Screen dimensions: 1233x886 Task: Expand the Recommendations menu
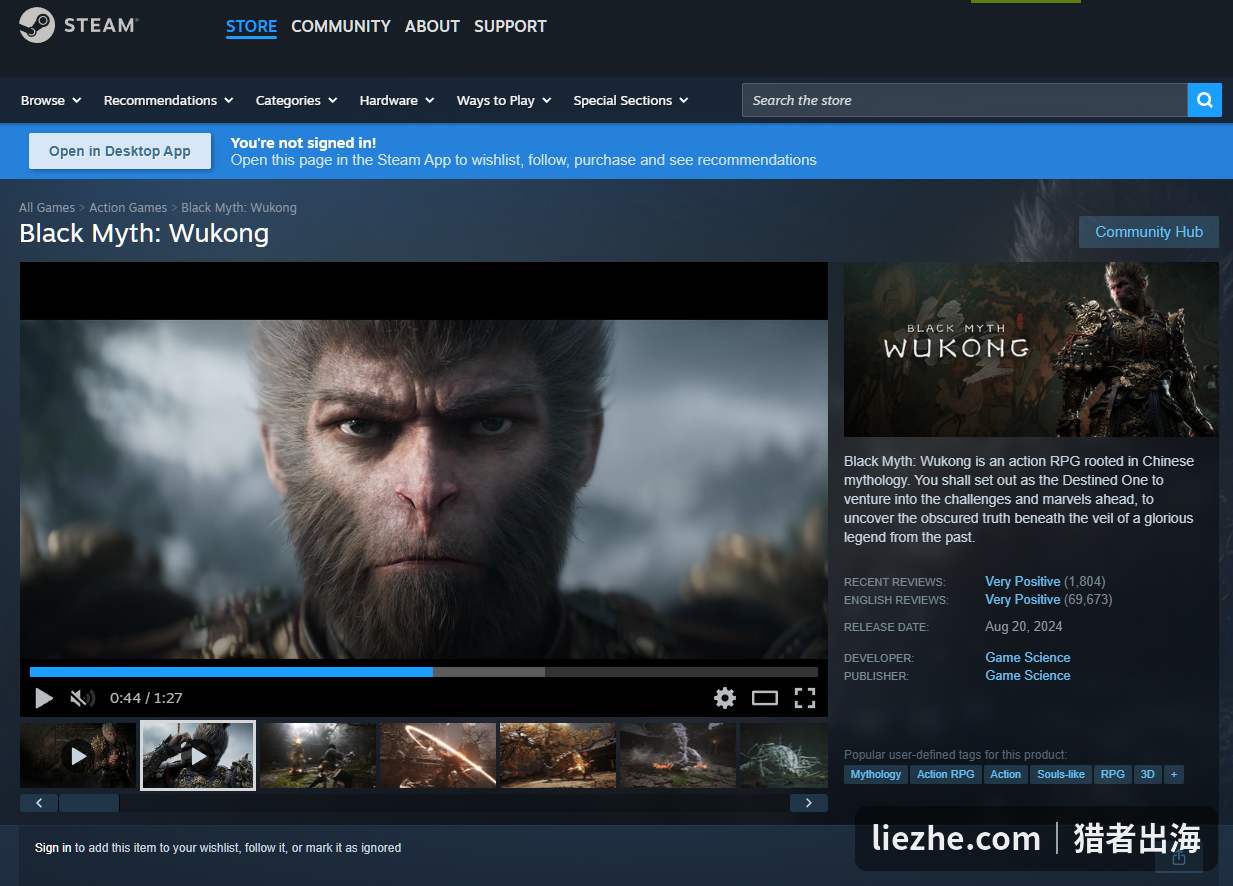coord(168,100)
